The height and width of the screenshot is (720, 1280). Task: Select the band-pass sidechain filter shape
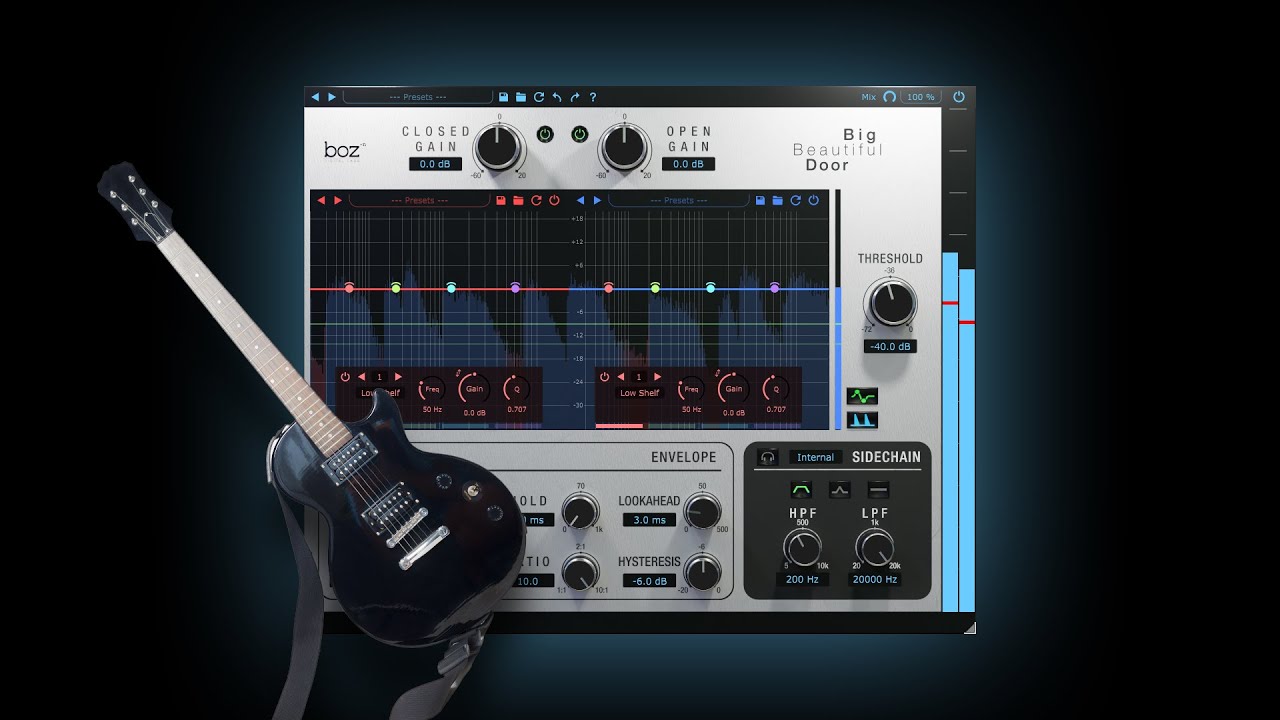(x=801, y=490)
